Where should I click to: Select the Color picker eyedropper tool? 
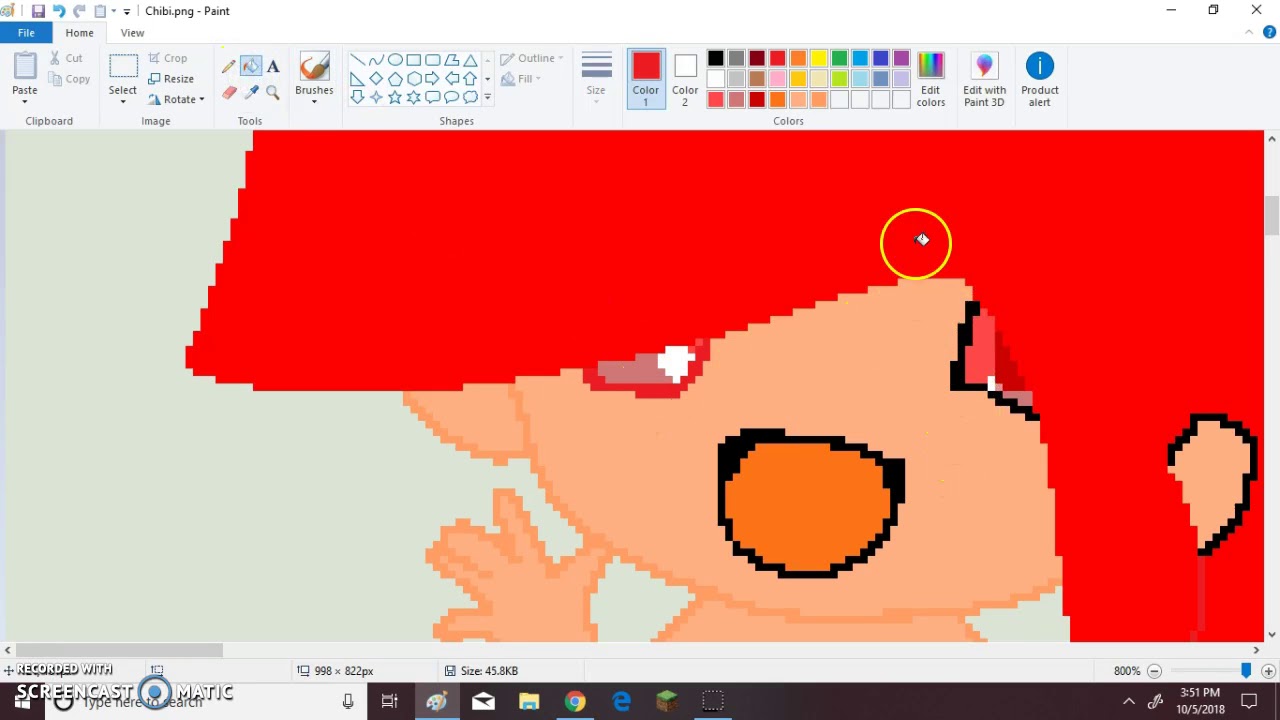250,93
